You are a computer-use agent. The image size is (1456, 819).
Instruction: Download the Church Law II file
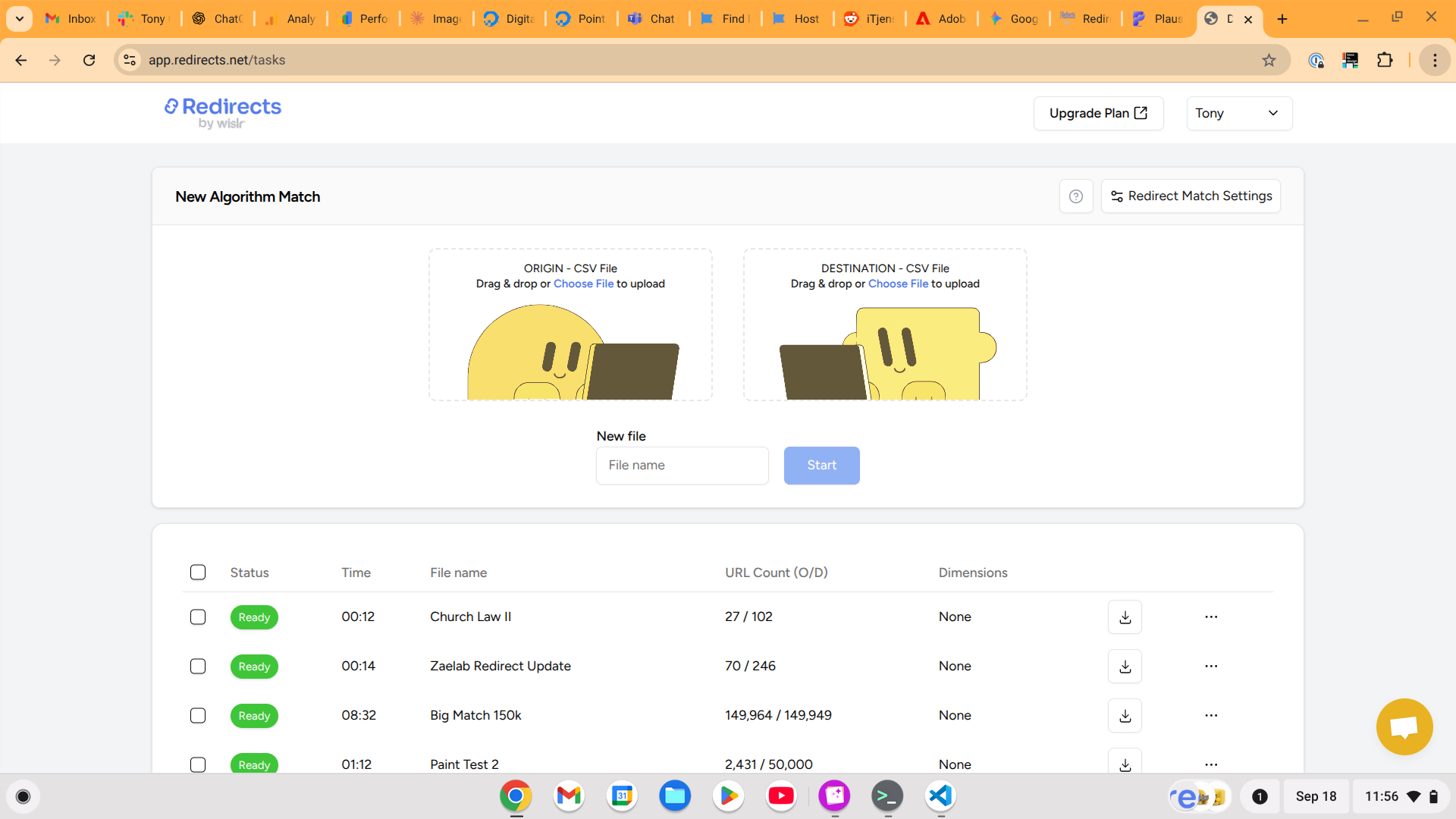click(x=1125, y=617)
